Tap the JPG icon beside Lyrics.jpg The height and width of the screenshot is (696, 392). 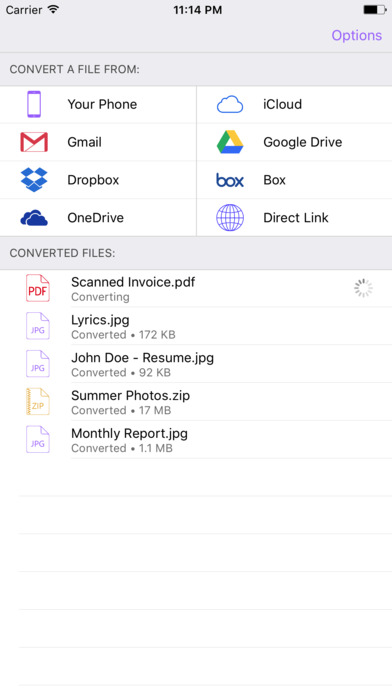pos(37,326)
